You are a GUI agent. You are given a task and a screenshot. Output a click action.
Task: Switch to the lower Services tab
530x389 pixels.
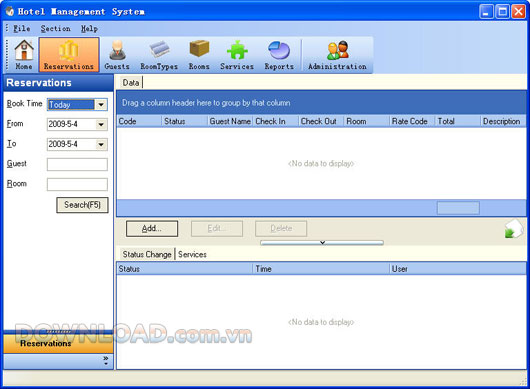click(192, 254)
